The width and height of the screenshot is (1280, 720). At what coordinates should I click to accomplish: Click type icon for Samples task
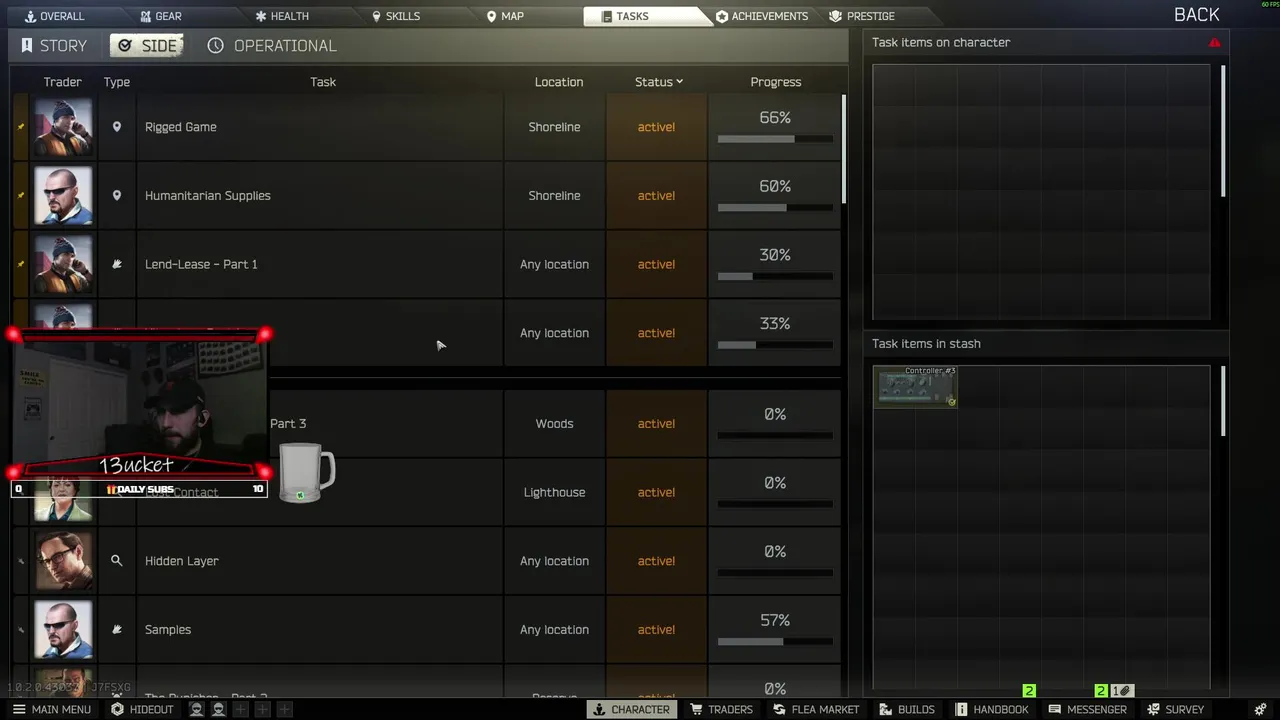[117, 630]
